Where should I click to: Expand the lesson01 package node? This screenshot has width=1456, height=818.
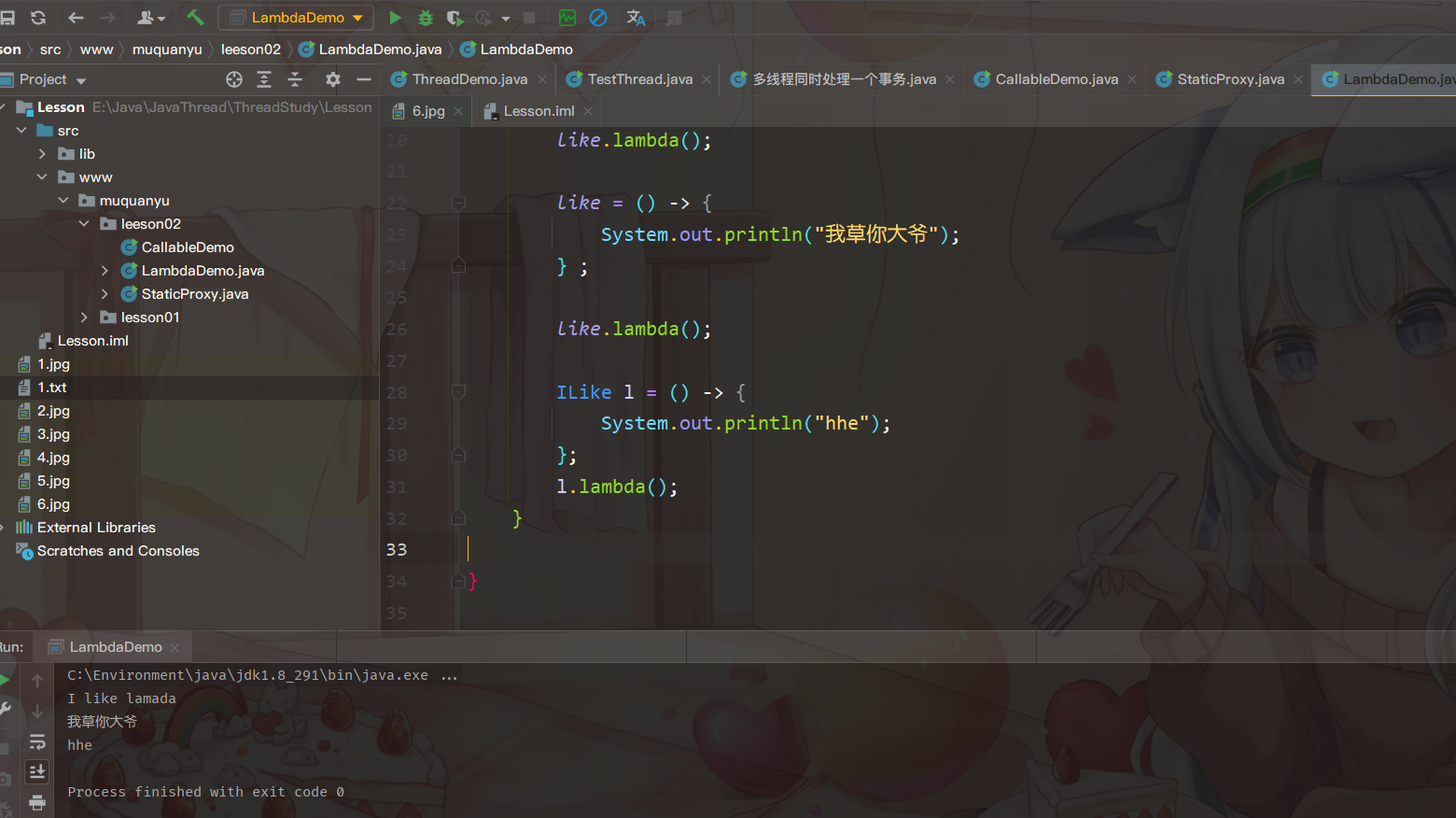(x=84, y=317)
